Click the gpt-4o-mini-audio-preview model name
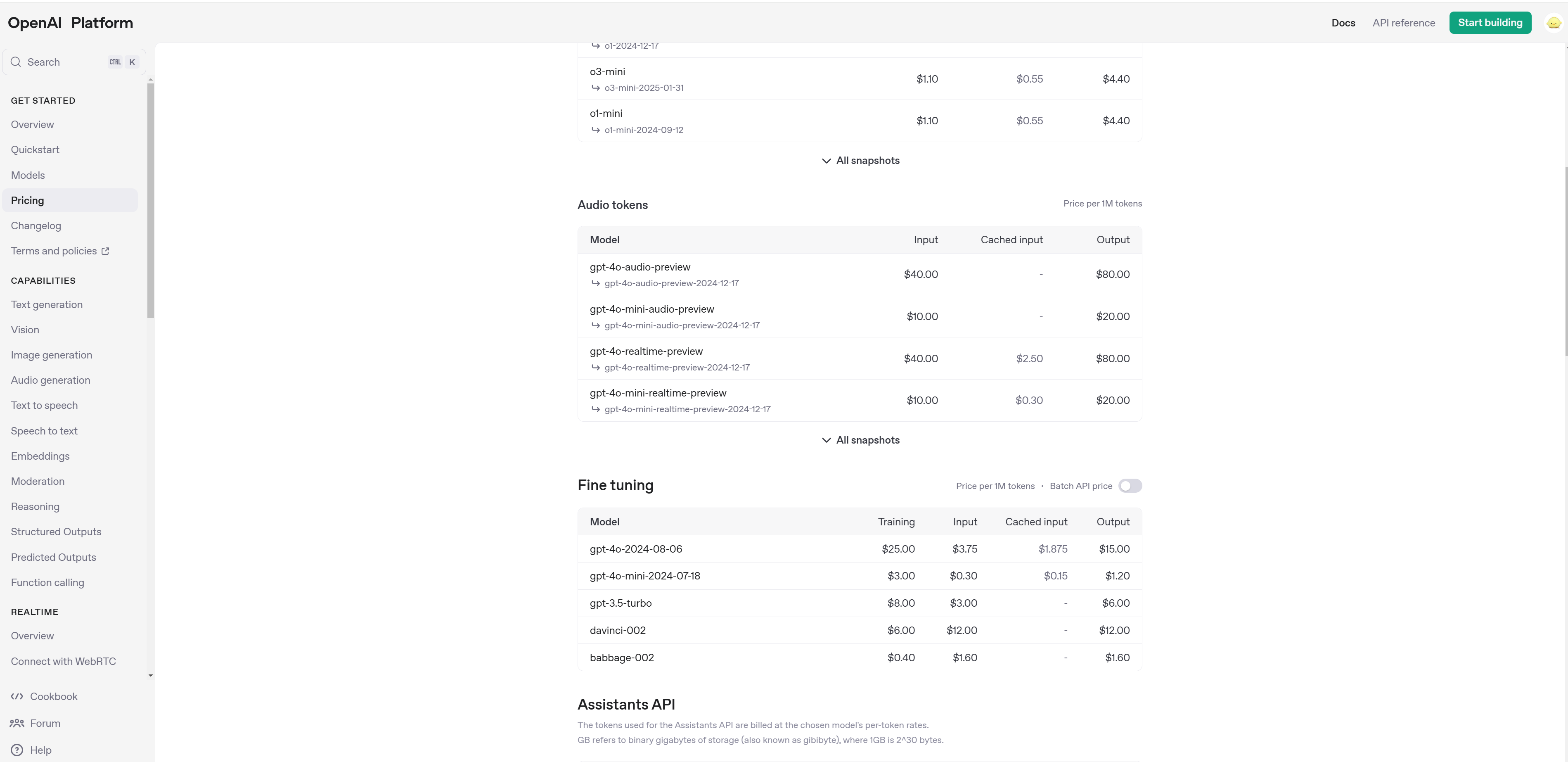1568x762 pixels. click(x=652, y=309)
